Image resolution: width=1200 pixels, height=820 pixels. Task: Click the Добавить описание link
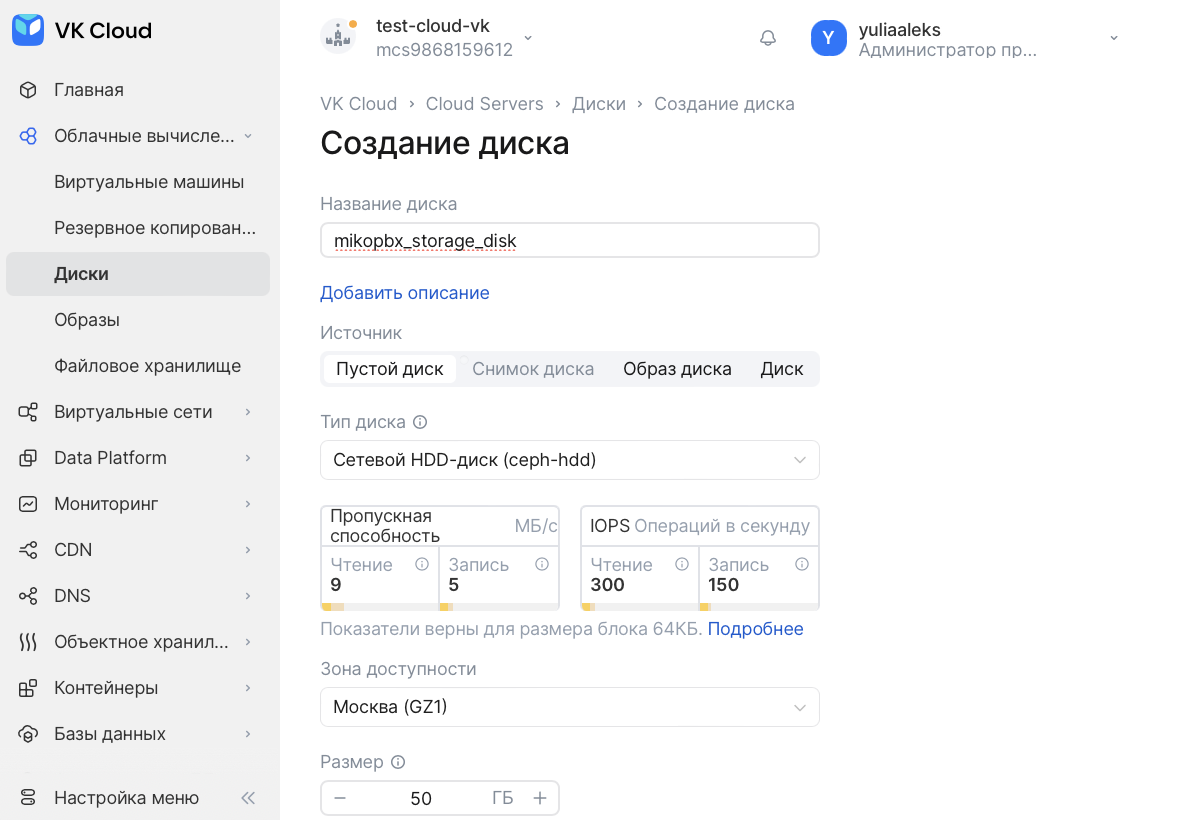click(x=404, y=293)
